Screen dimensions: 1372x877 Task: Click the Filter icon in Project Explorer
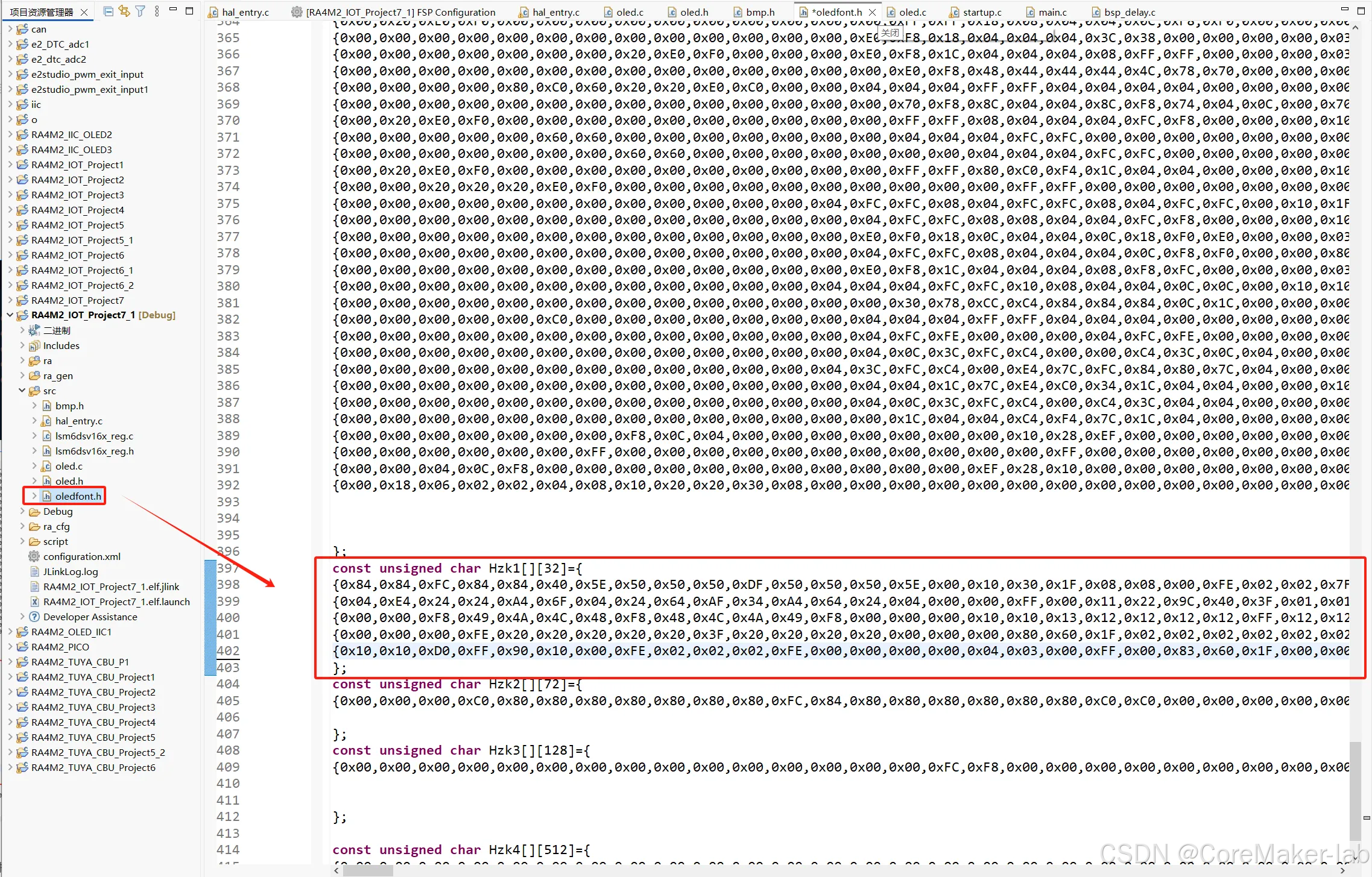[x=140, y=11]
